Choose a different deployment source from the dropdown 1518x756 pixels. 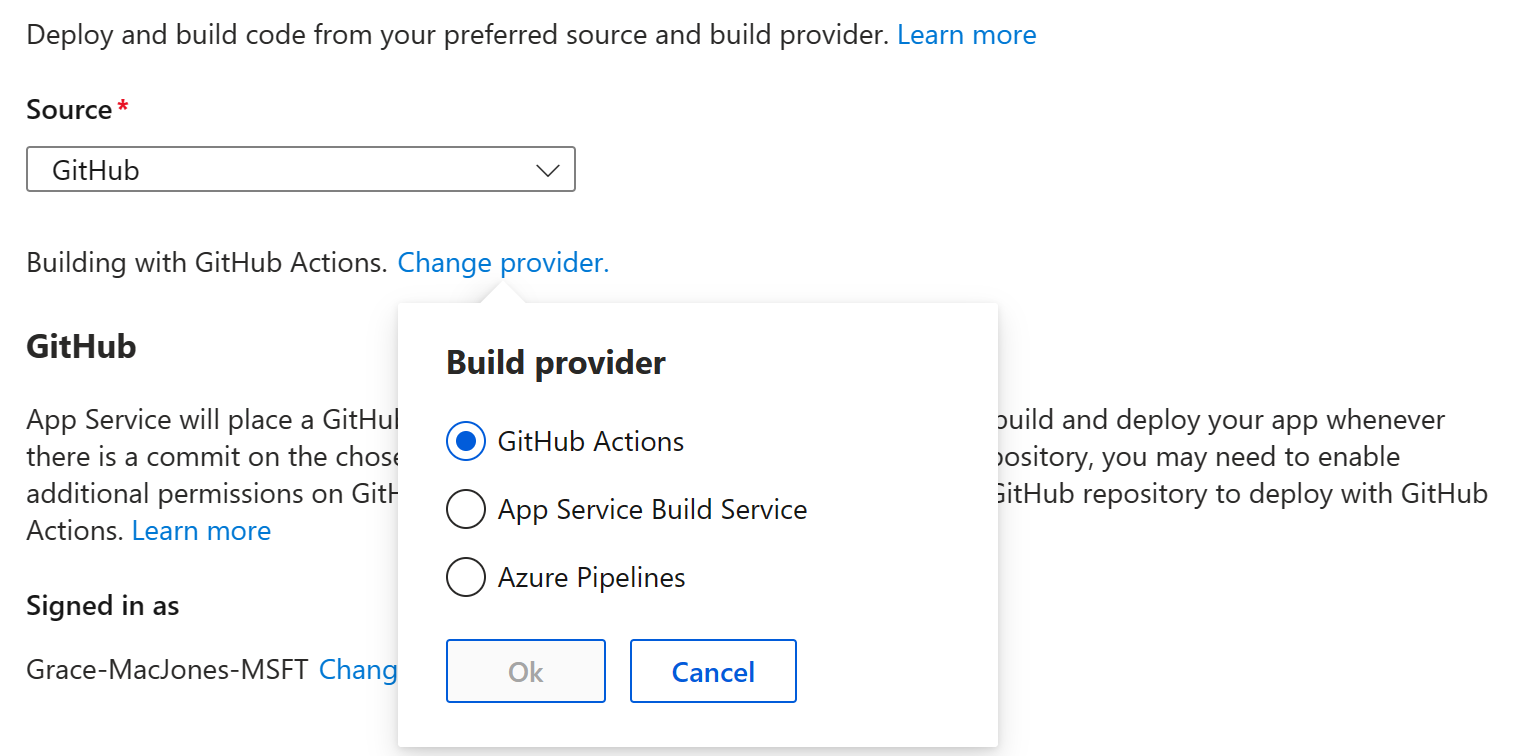300,168
